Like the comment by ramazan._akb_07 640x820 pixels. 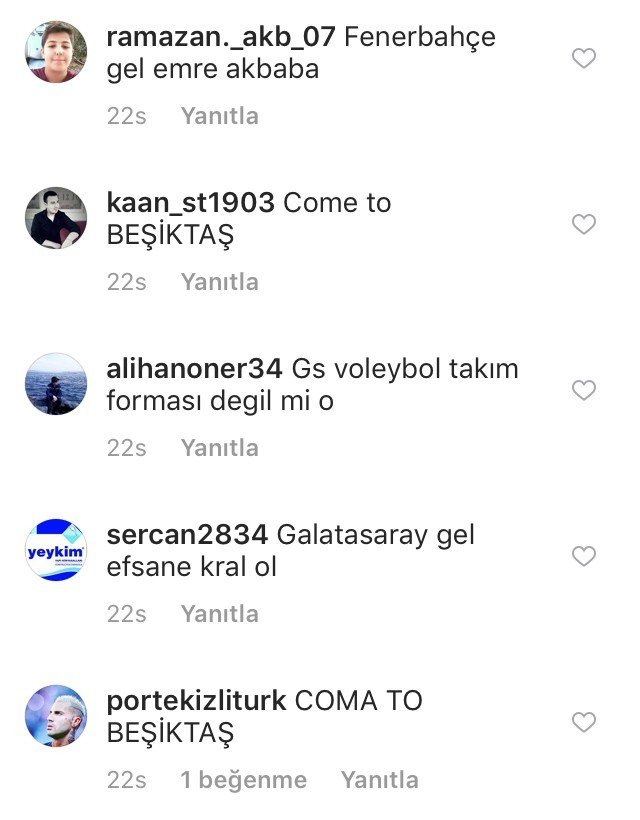584,58
